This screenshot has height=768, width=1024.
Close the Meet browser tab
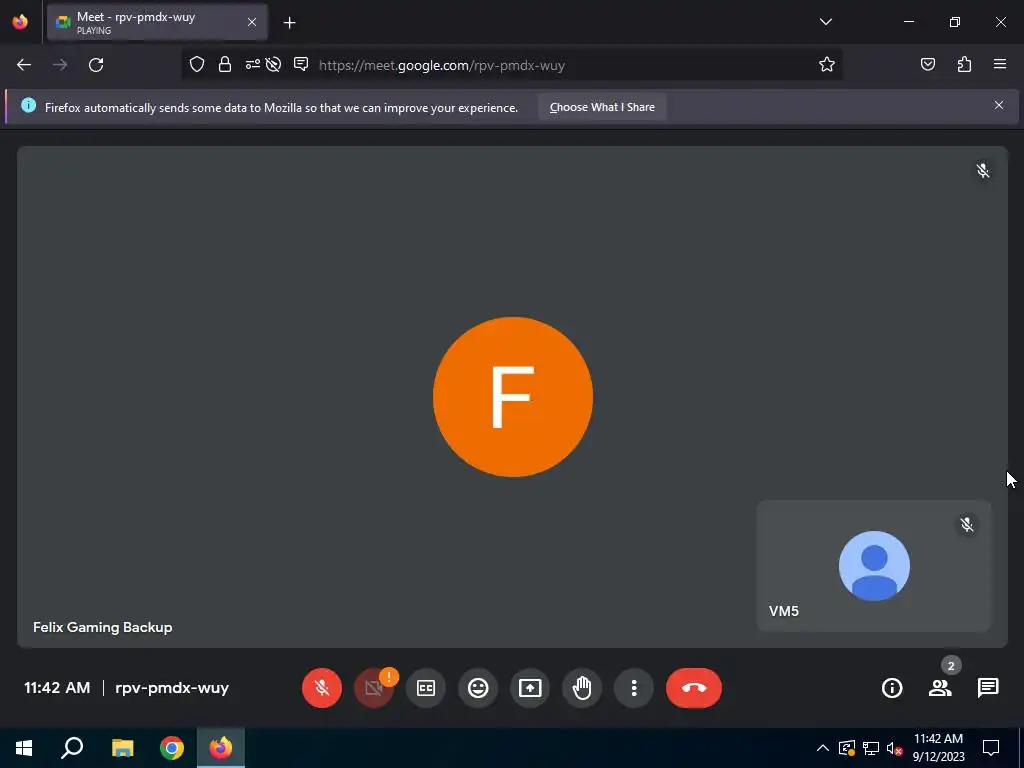tap(251, 22)
